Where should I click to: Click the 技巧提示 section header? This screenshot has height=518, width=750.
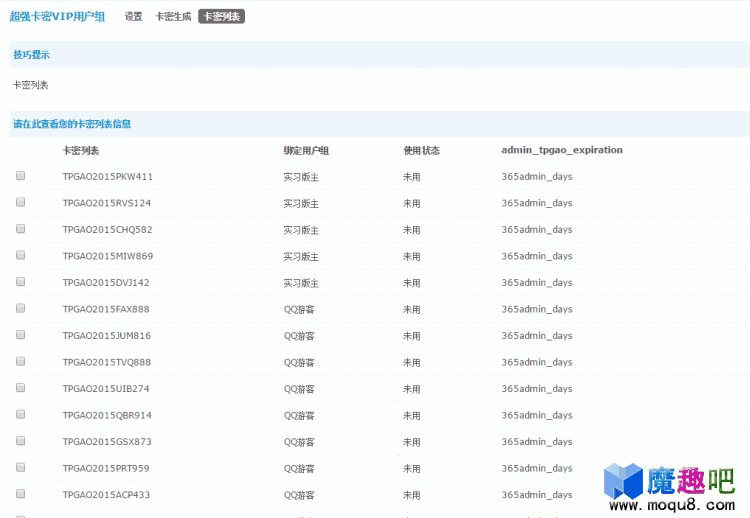(x=31, y=55)
